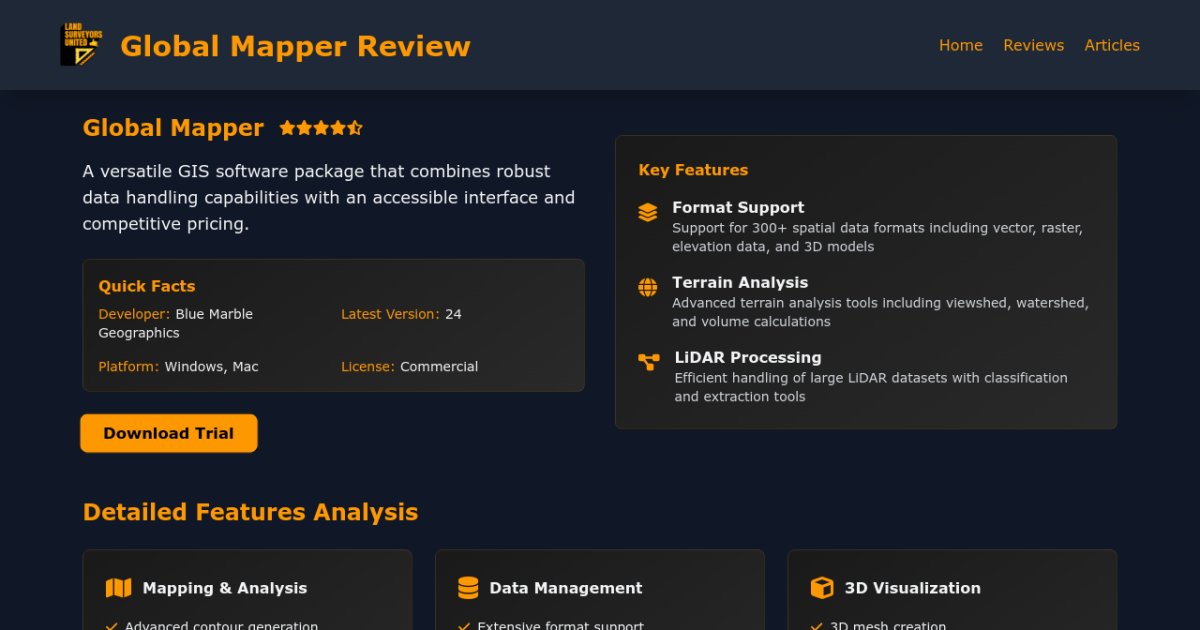The image size is (1200, 630).
Task: Click the Quick Facts heading
Action: [147, 286]
